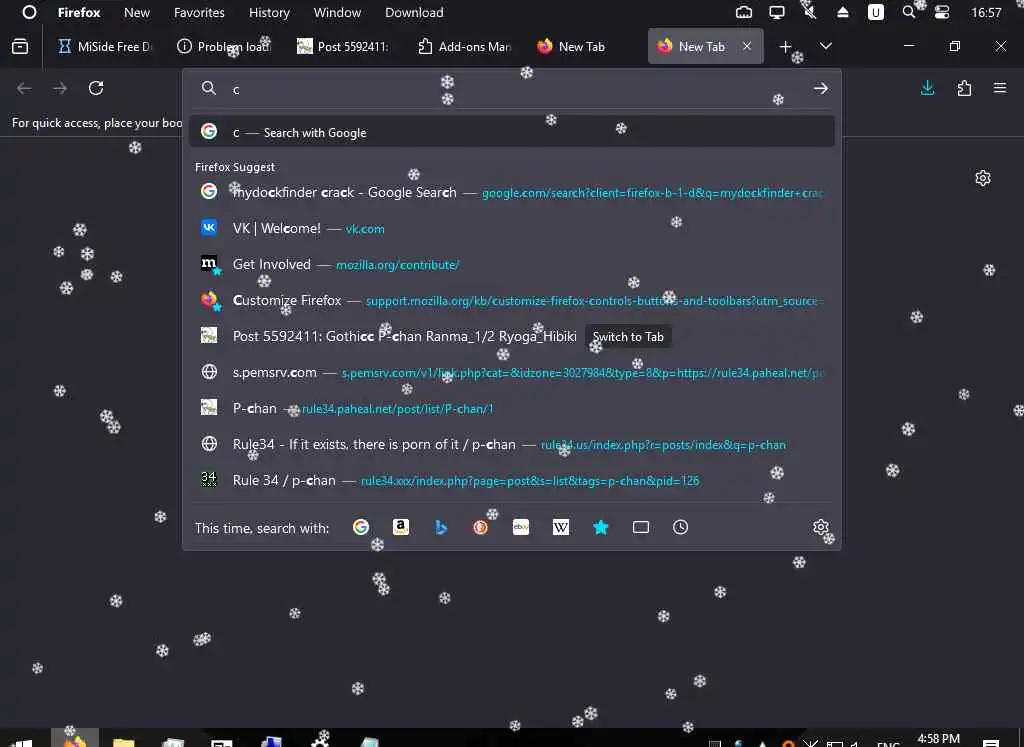The height and width of the screenshot is (747, 1024).
Task: Open the Downloads panel icon
Action: (927, 88)
